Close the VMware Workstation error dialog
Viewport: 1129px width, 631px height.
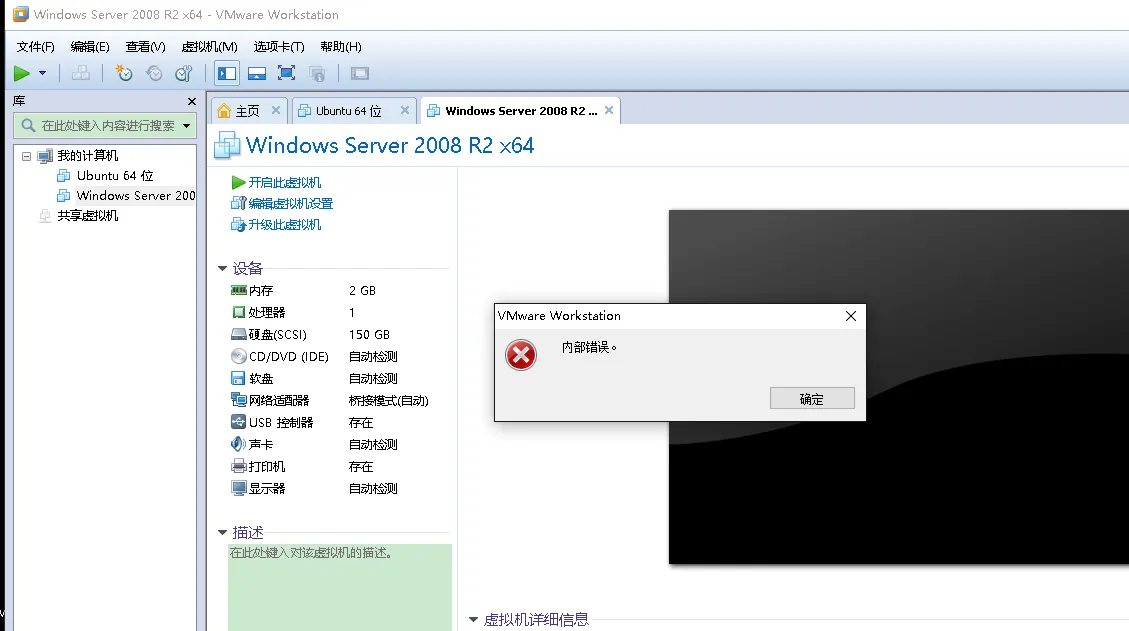[850, 316]
